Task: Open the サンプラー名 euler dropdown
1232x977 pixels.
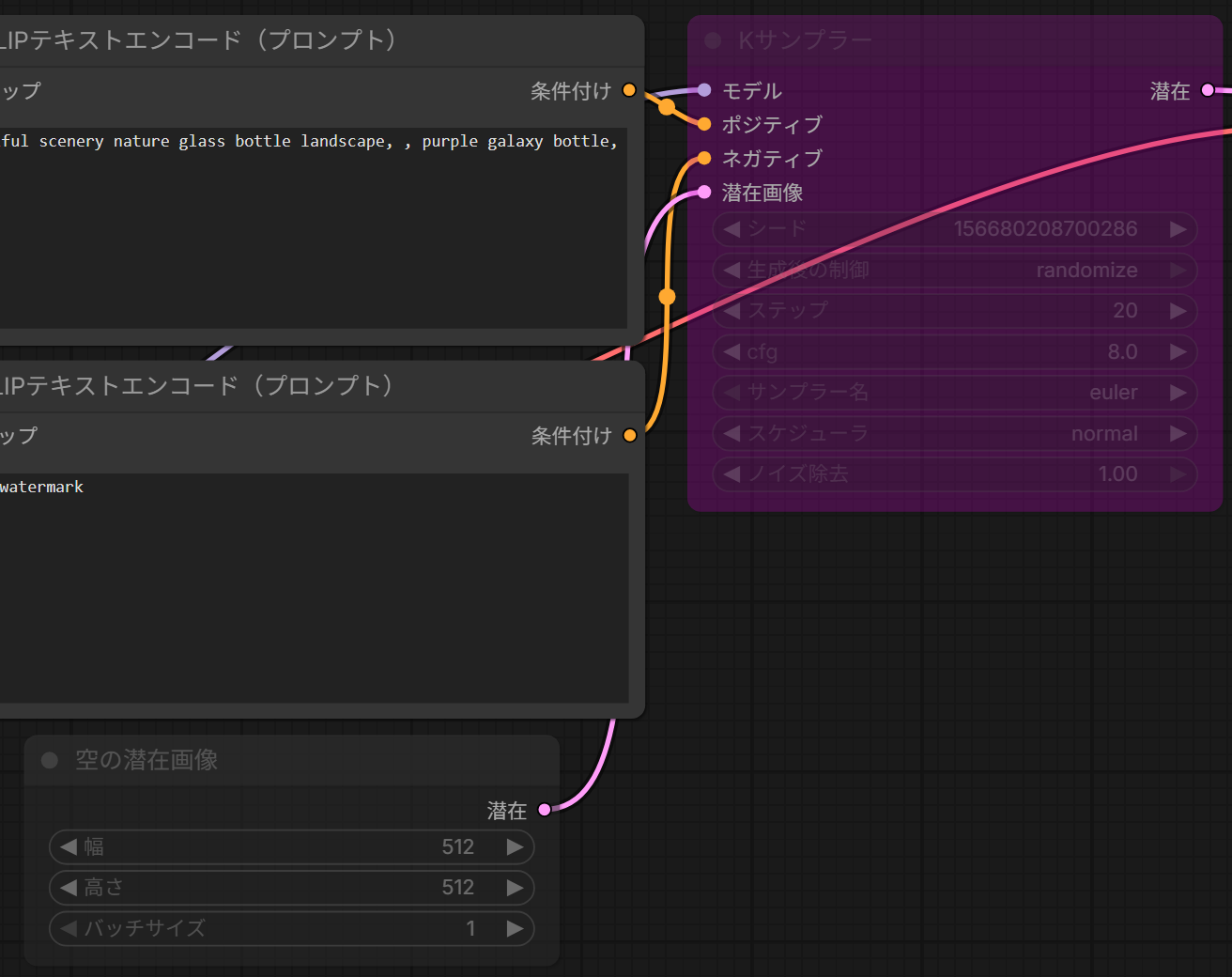Action: point(955,393)
